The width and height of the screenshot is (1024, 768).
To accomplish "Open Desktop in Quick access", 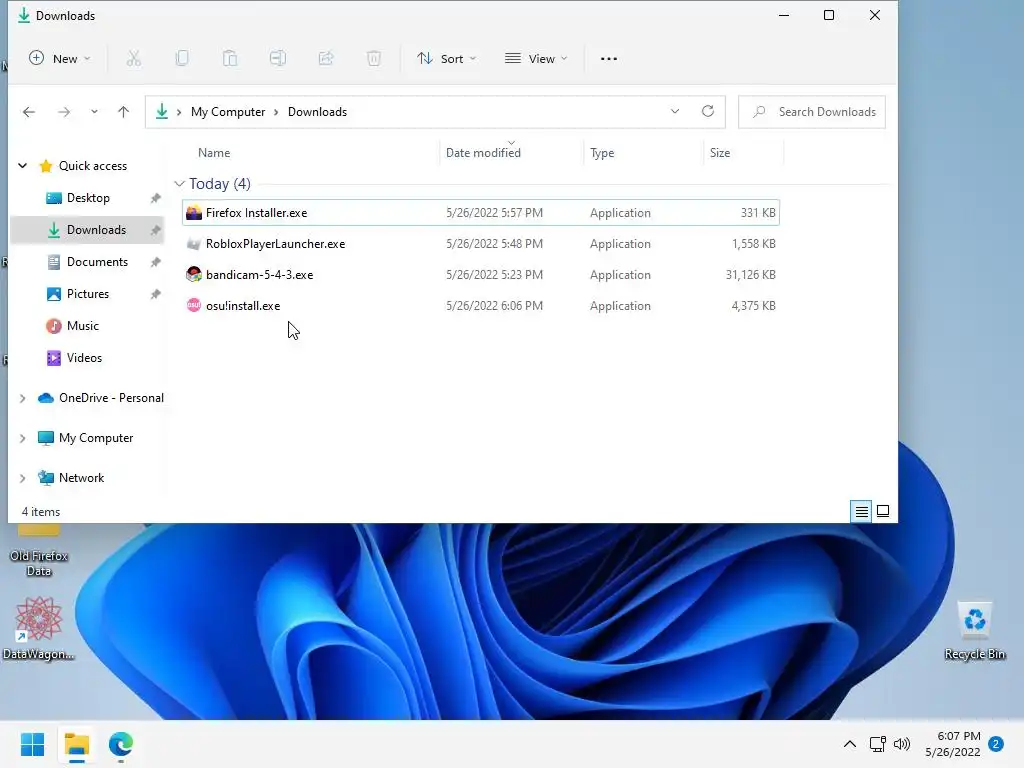I will (88, 198).
